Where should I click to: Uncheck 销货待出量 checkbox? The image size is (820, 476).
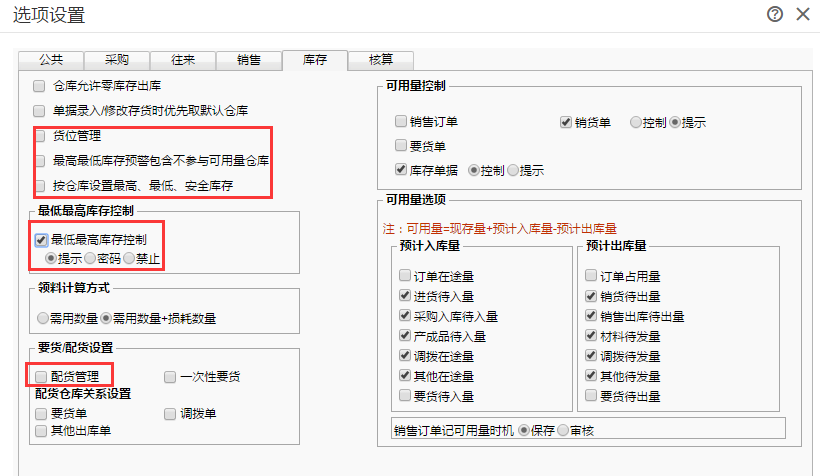pyautogui.click(x=591, y=295)
